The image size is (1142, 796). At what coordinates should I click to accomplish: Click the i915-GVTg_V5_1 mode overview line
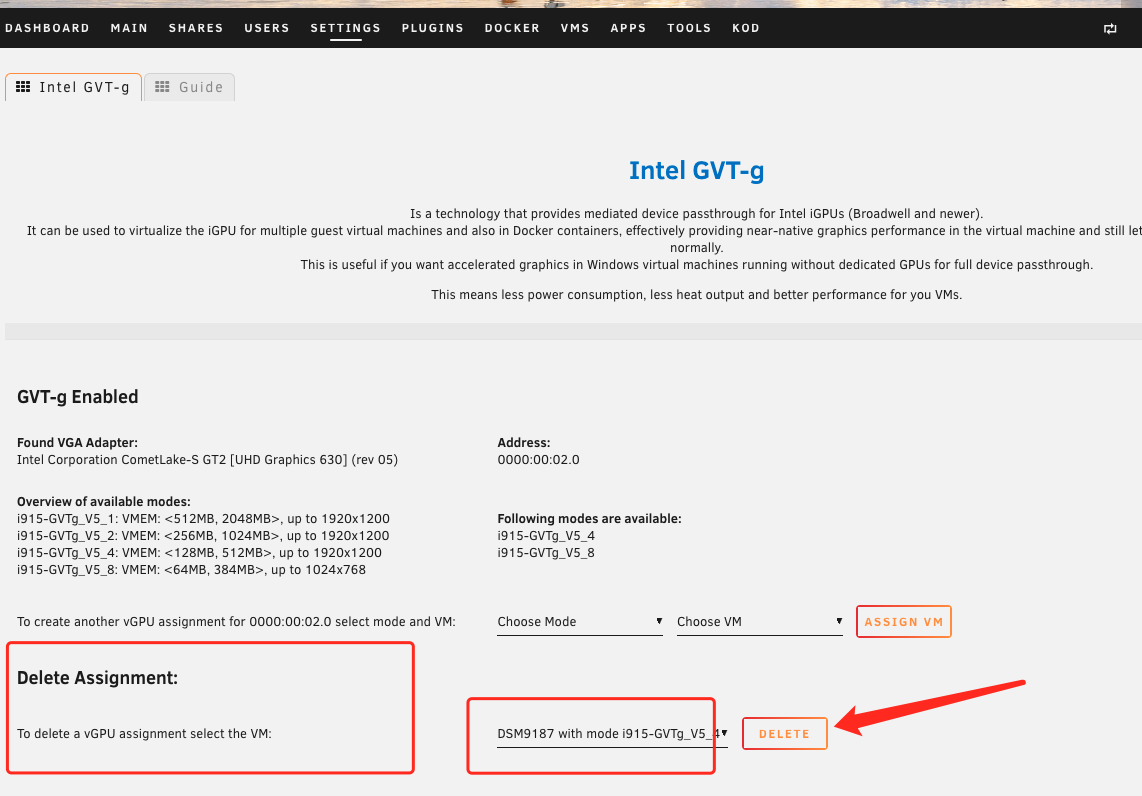pos(203,519)
